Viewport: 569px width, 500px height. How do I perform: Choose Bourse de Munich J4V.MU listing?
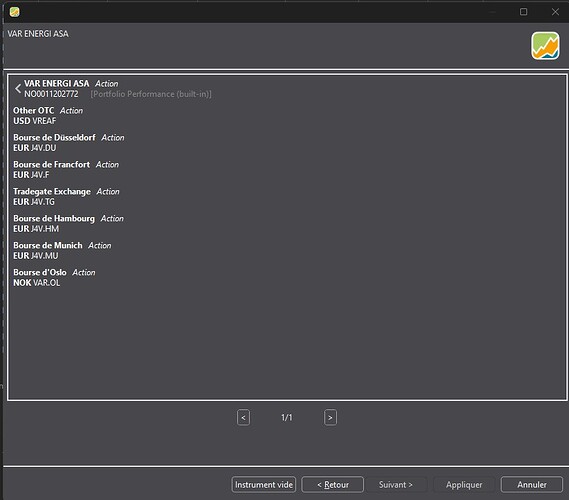[x=62, y=250]
